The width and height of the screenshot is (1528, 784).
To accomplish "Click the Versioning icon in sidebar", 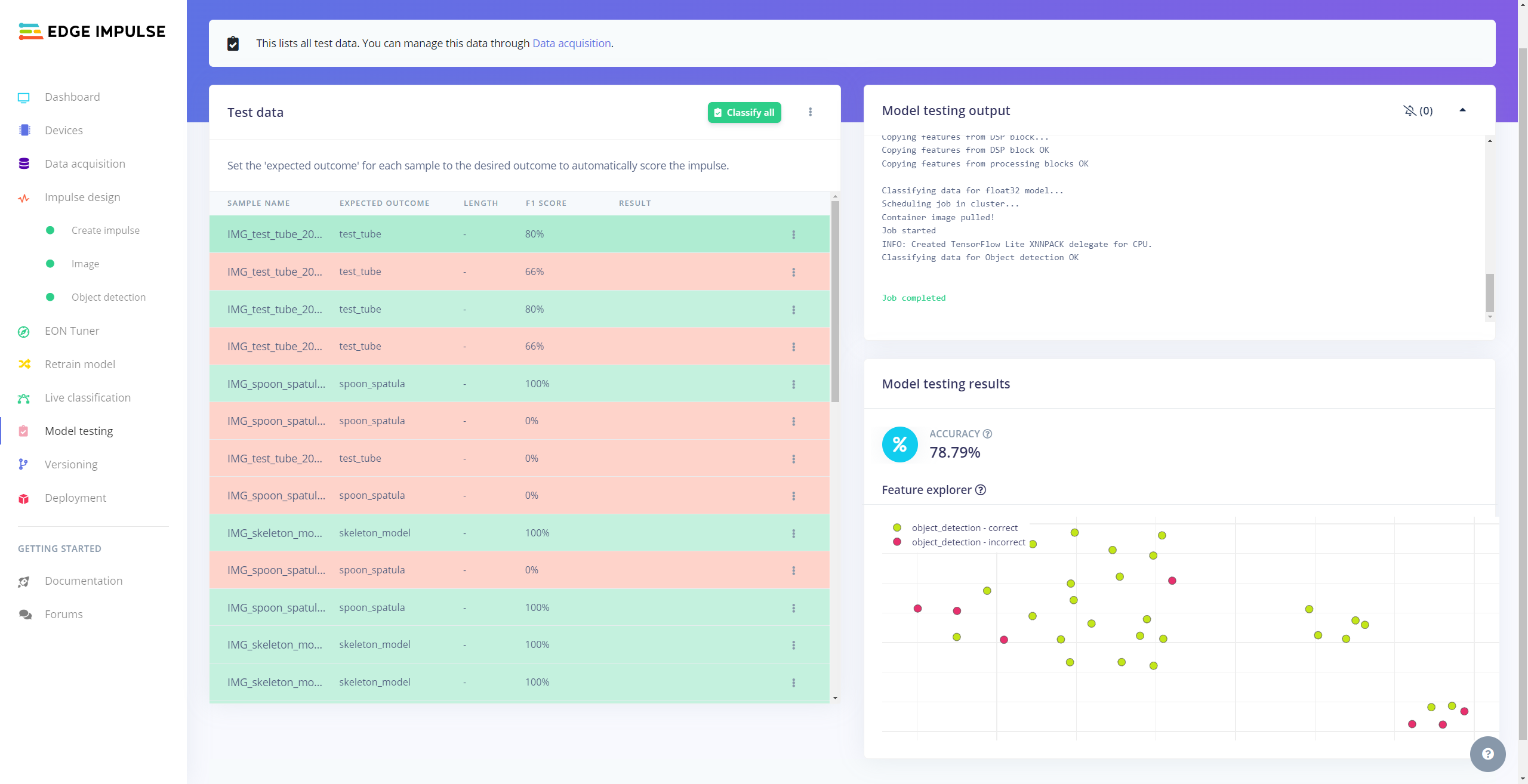I will point(23,464).
